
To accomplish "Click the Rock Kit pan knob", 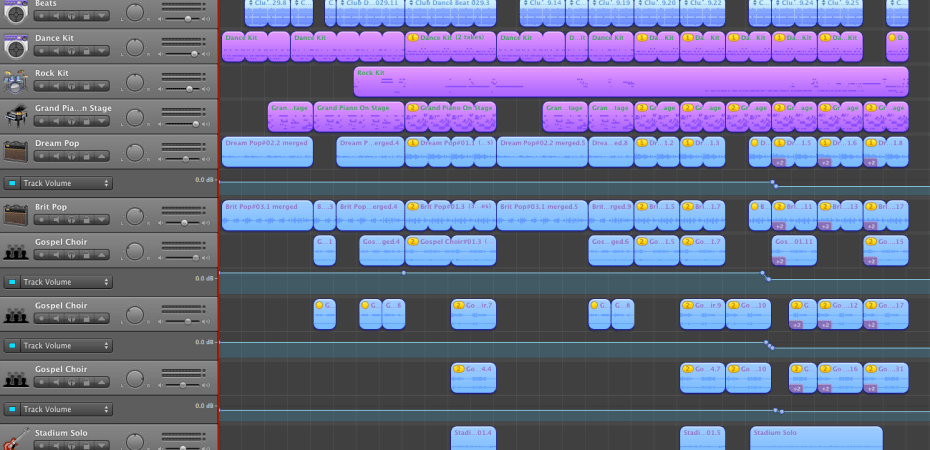I will (x=136, y=81).
